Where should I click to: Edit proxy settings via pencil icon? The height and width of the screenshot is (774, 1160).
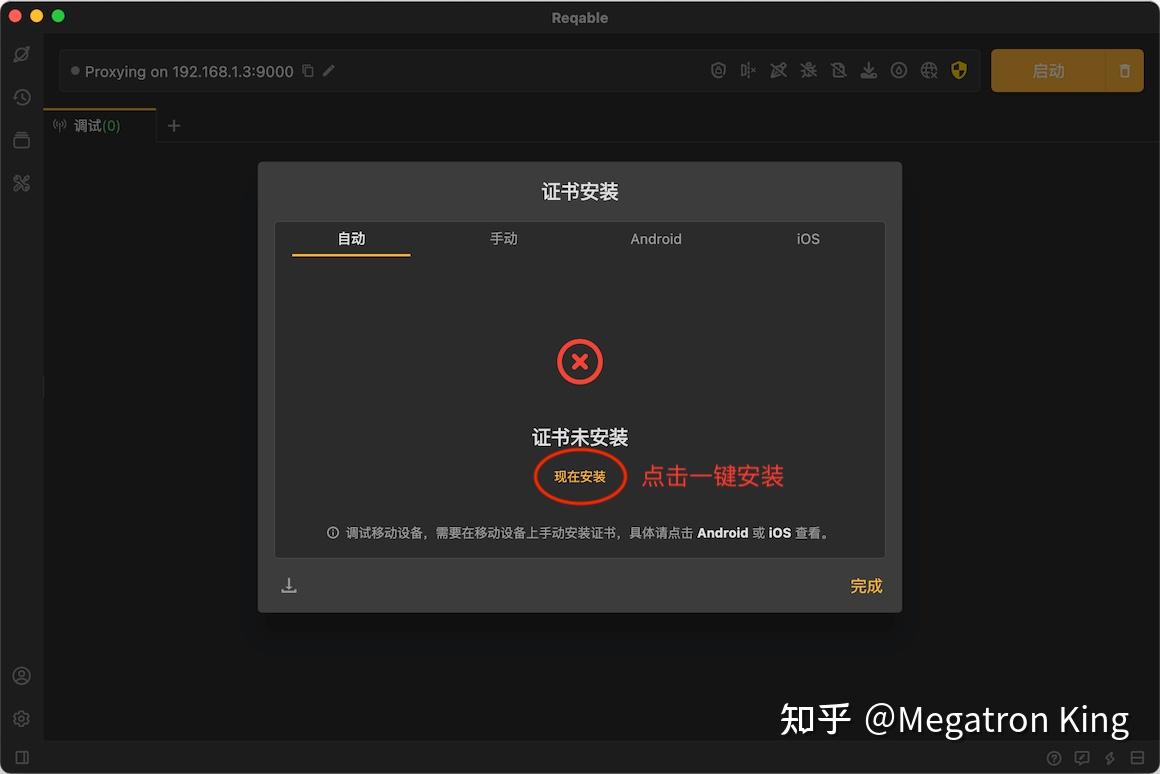[x=329, y=71]
